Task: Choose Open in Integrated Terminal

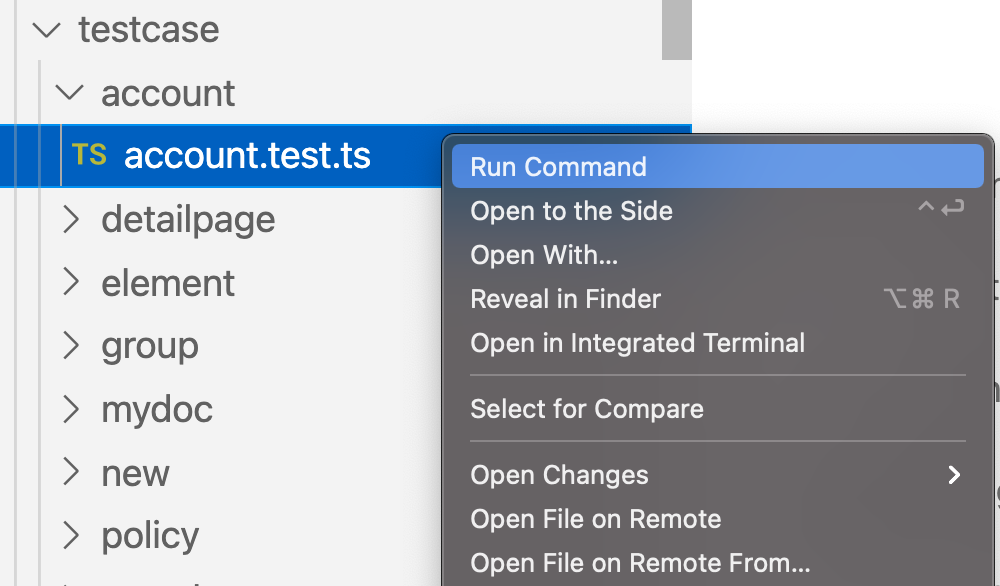Action: pos(637,343)
